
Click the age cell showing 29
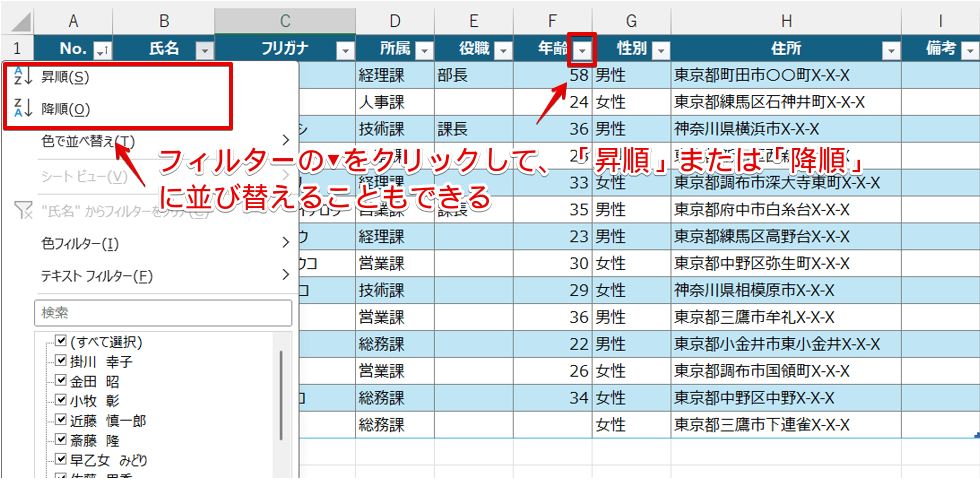coord(553,291)
